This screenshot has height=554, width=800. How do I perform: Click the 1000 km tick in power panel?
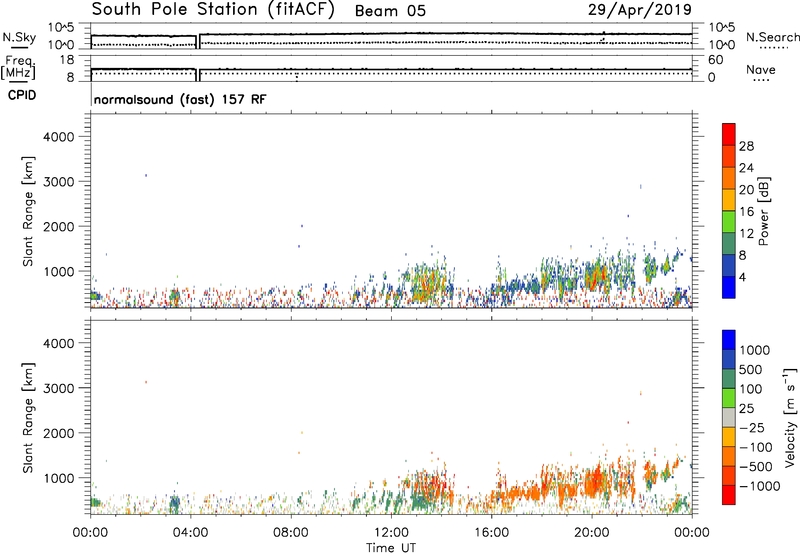point(59,271)
